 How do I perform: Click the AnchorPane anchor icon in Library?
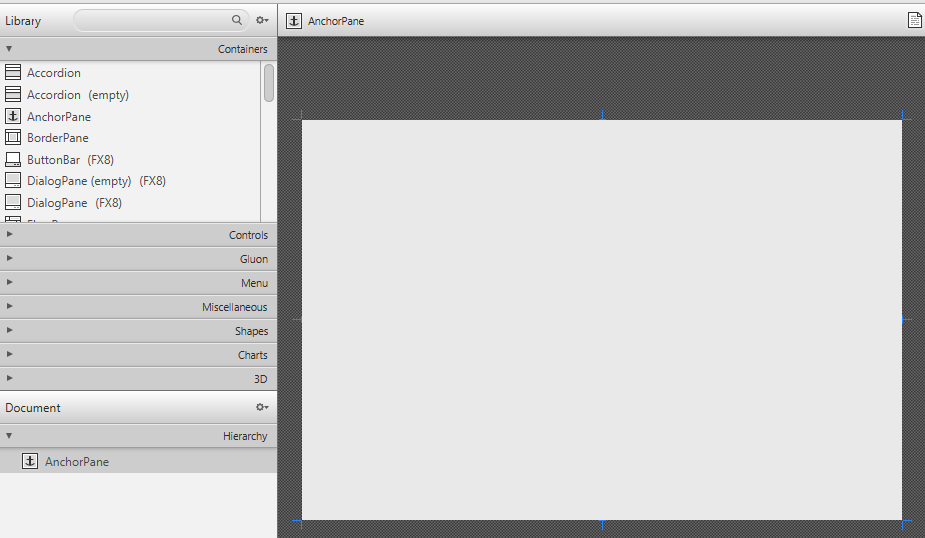[13, 116]
